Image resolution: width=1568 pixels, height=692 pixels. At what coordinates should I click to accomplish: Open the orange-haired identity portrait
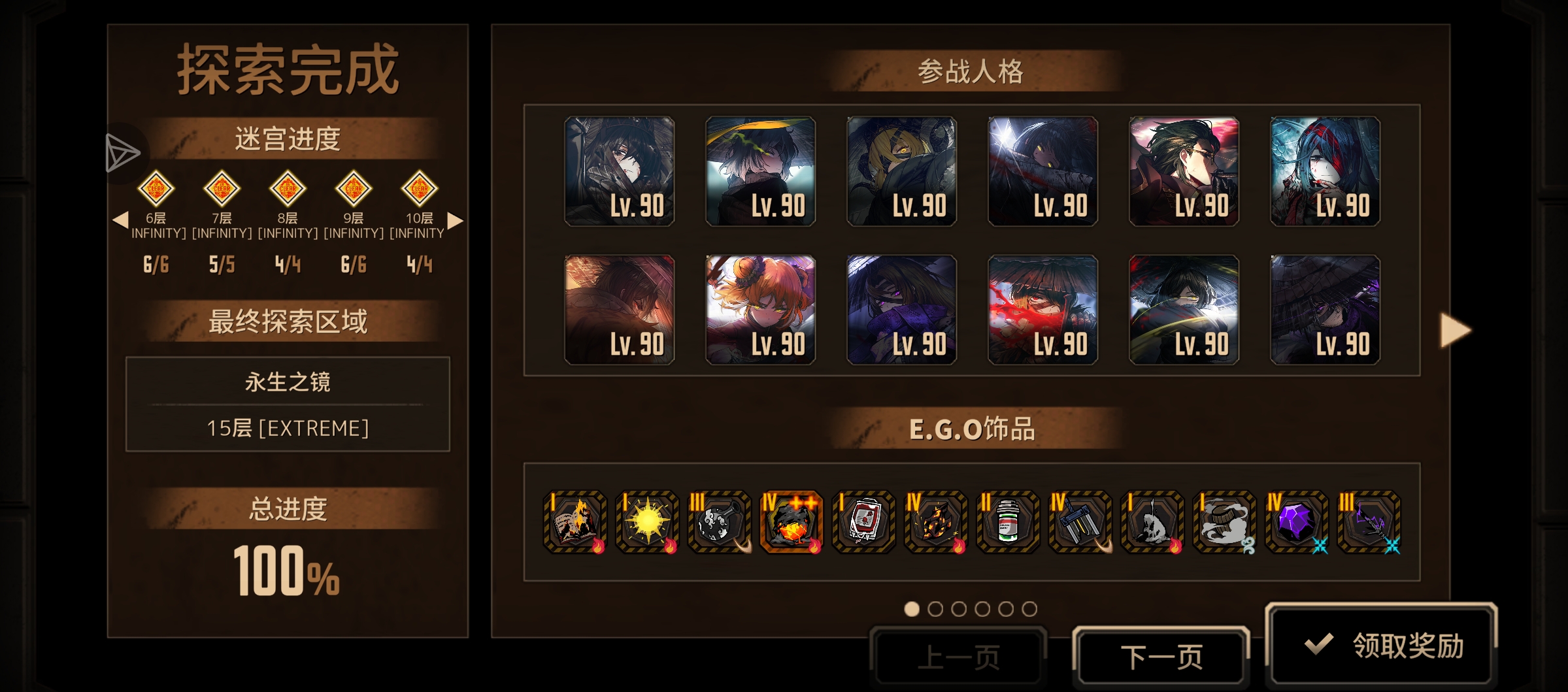click(761, 310)
